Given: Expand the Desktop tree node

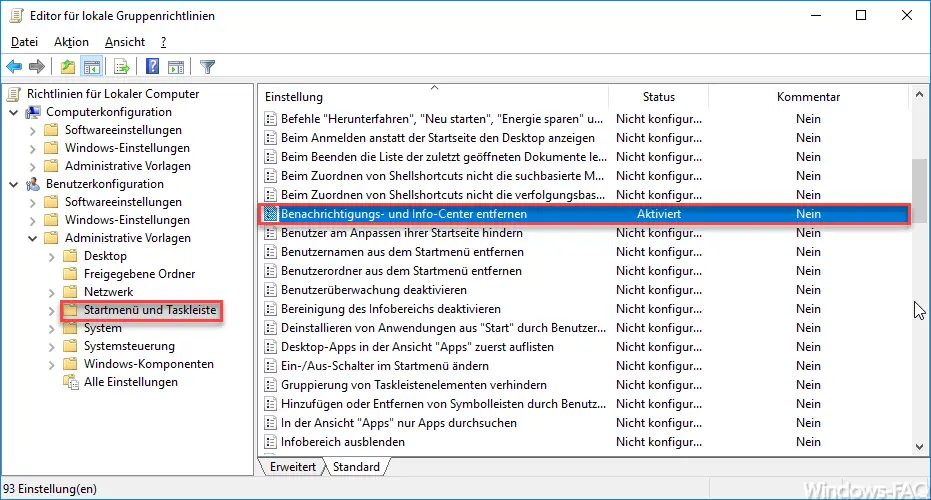Looking at the screenshot, I should (52, 257).
